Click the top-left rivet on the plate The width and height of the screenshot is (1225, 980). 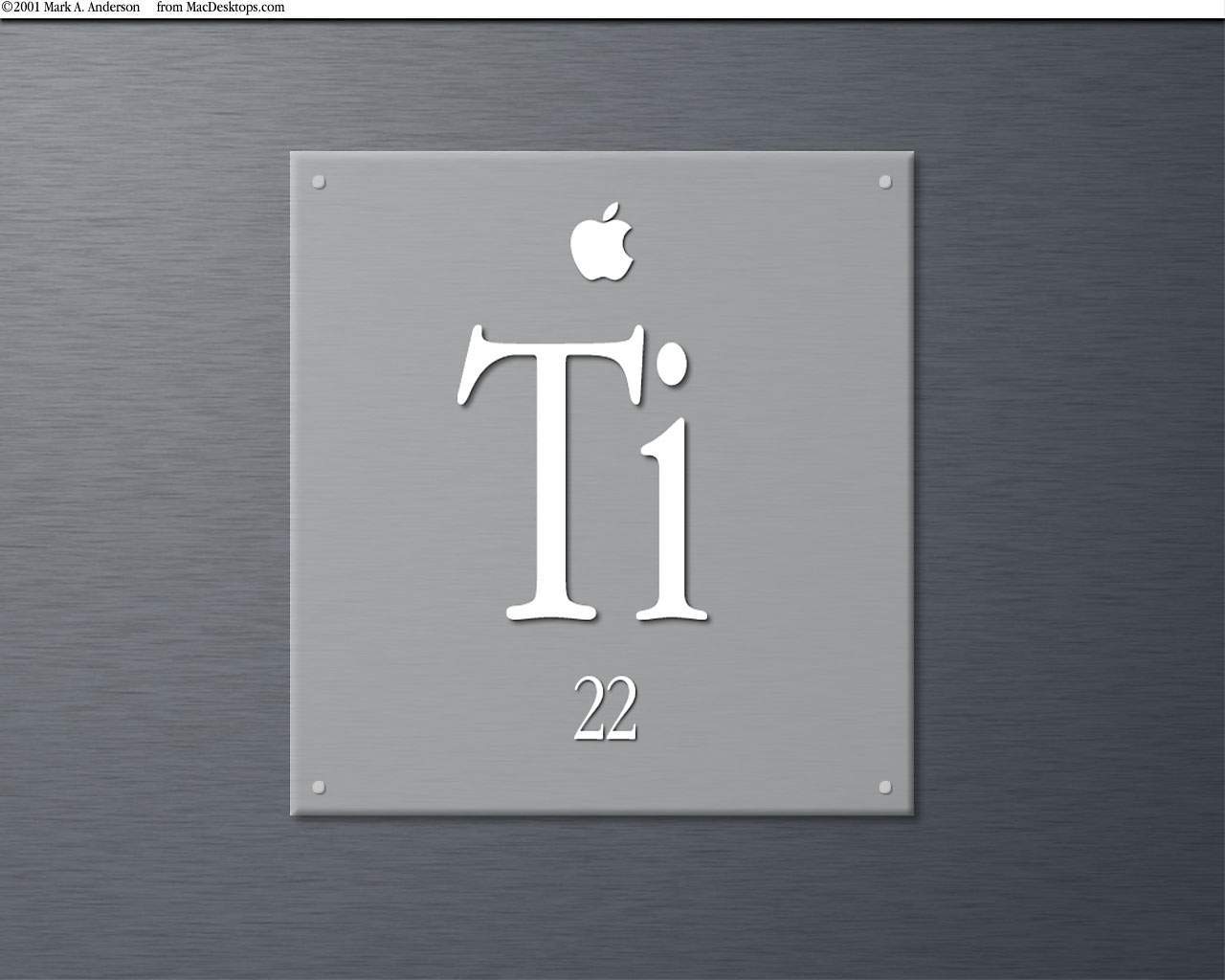coord(319,182)
